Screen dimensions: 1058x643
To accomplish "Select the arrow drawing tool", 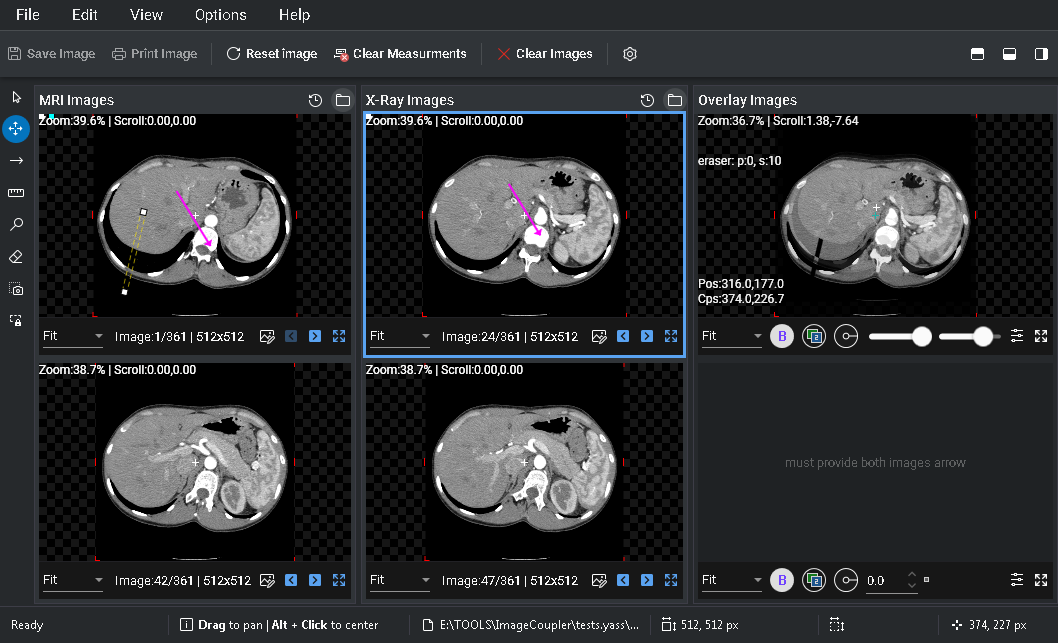I will [16, 161].
